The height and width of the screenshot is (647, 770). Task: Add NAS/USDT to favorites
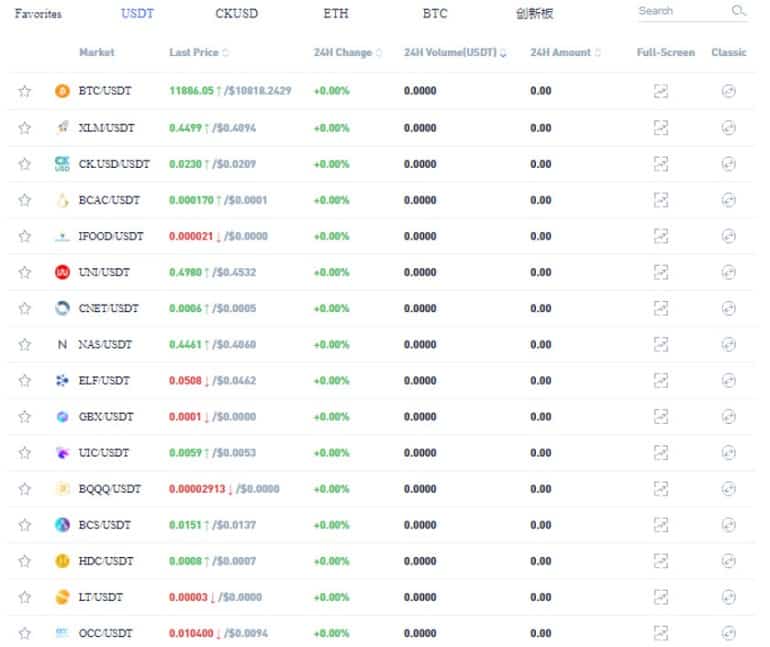point(25,344)
